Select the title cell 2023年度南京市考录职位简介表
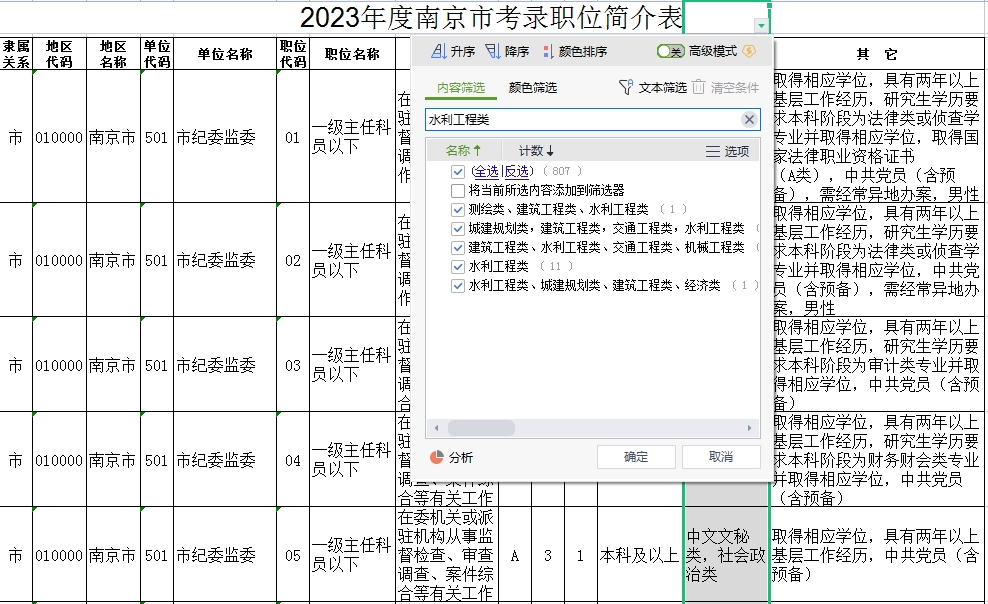 click(491, 18)
